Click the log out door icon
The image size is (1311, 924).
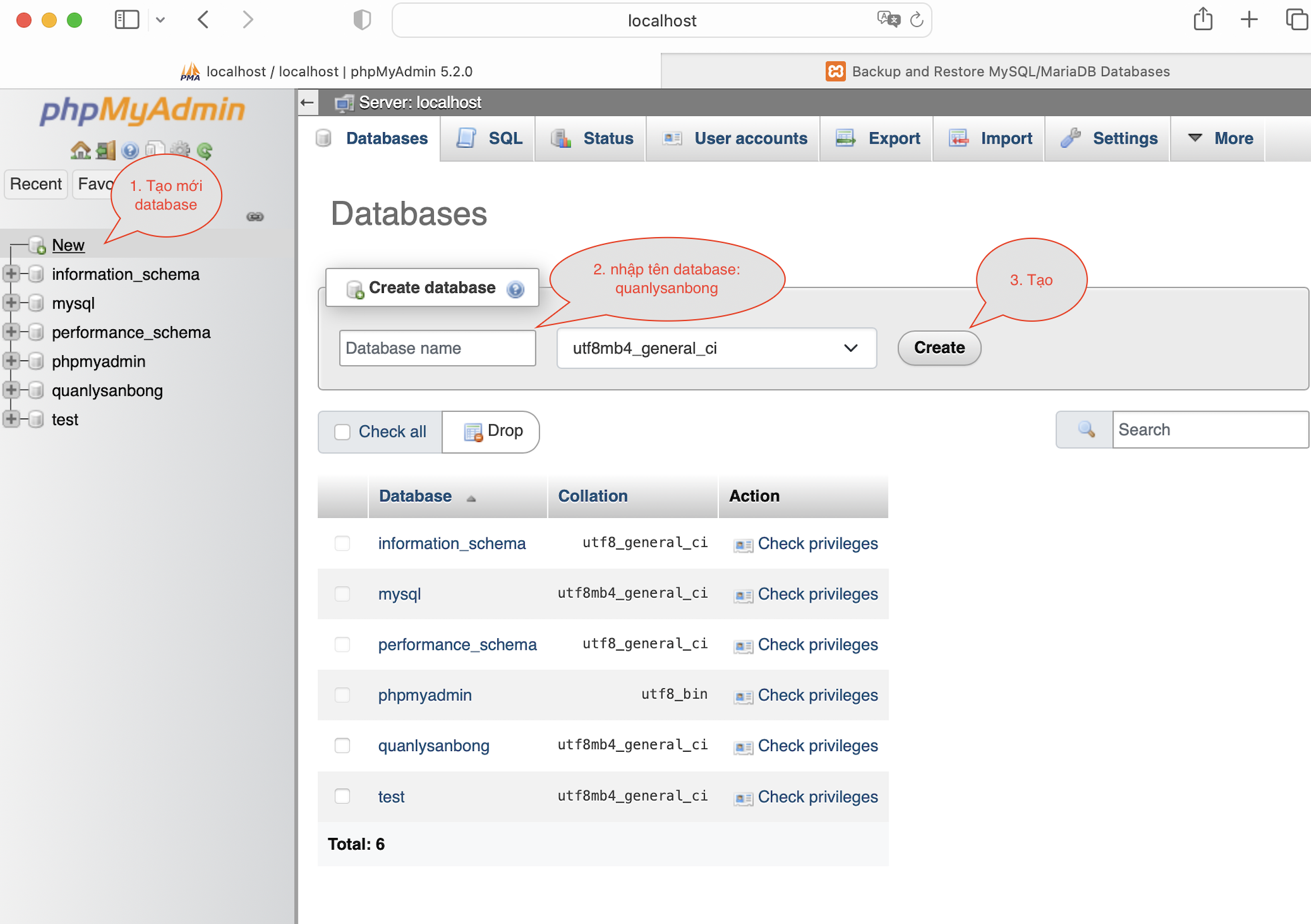tap(105, 150)
